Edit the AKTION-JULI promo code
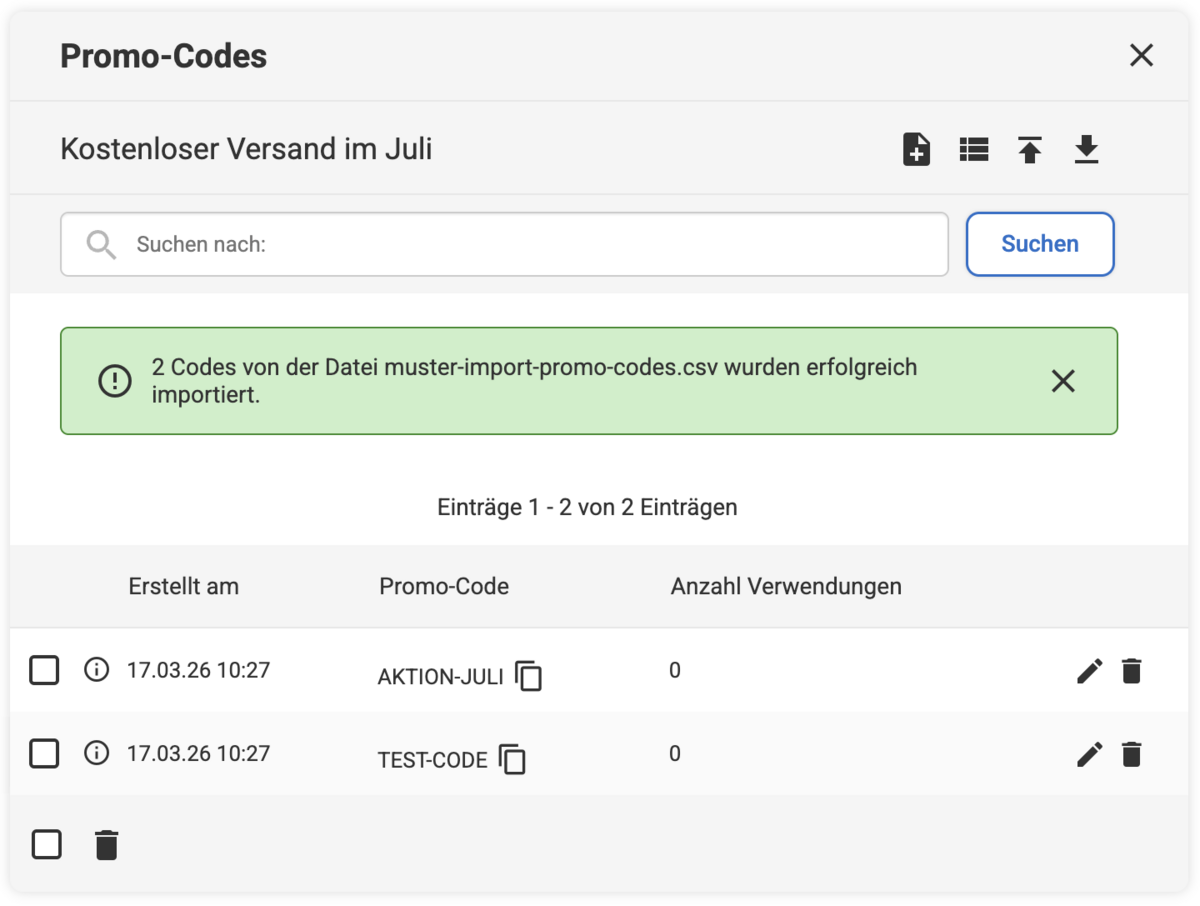1200x906 pixels. pos(1089,671)
